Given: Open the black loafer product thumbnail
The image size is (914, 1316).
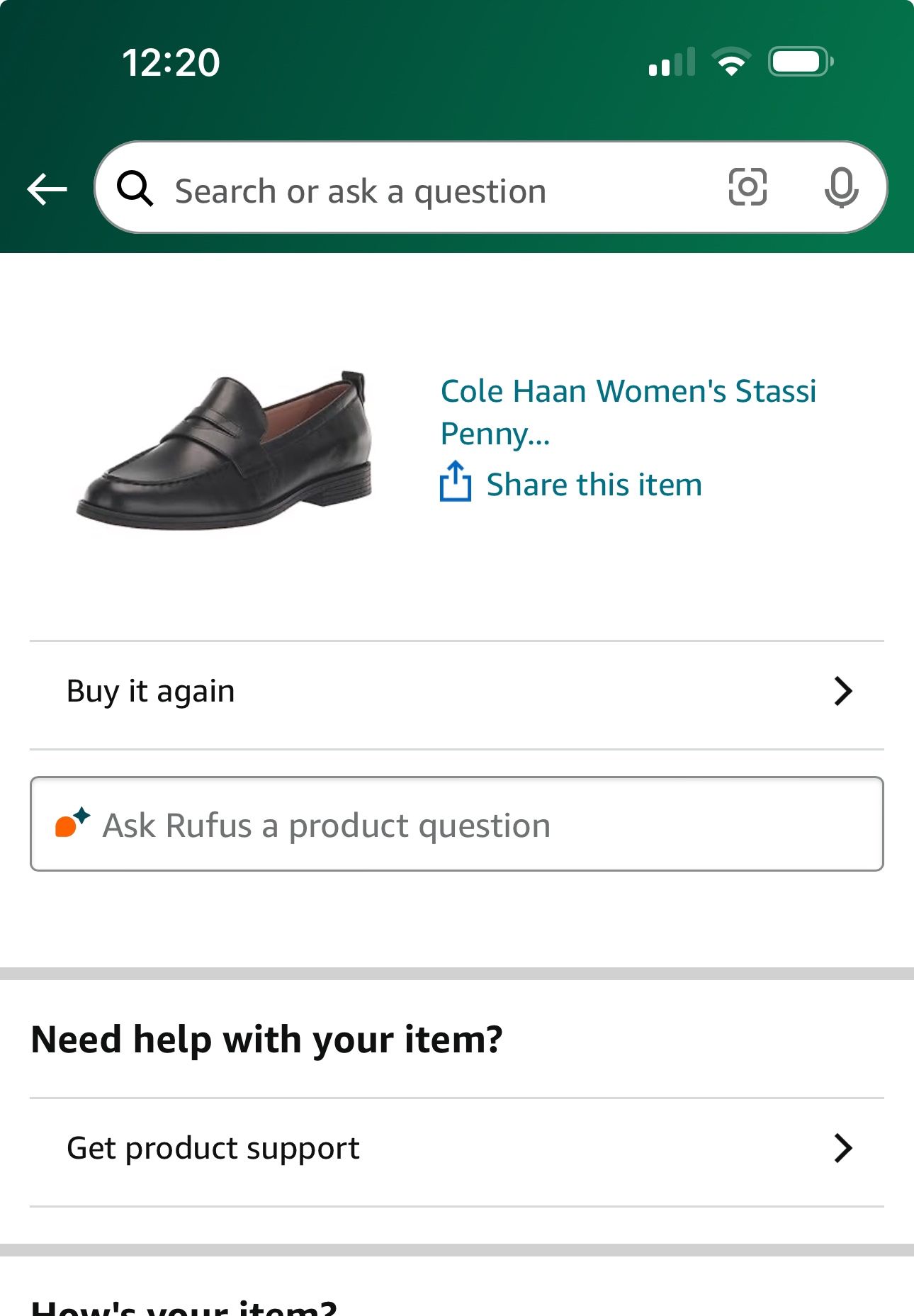Looking at the screenshot, I should click(x=224, y=450).
